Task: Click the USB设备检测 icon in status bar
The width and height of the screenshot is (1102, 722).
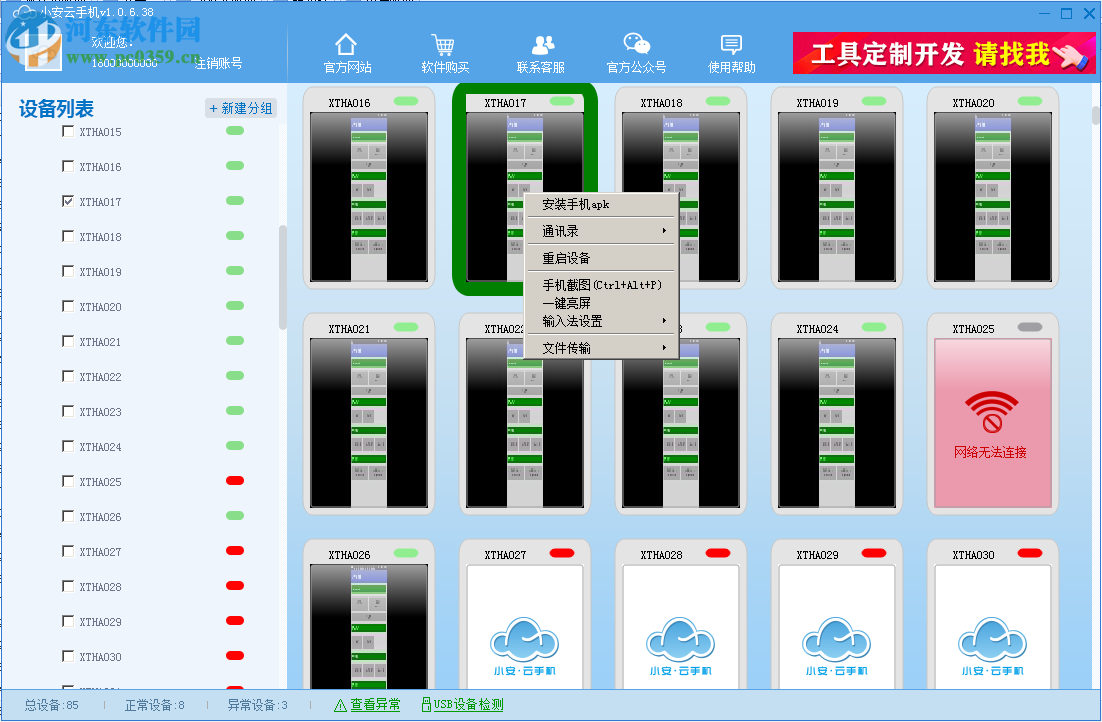Action: [425, 704]
